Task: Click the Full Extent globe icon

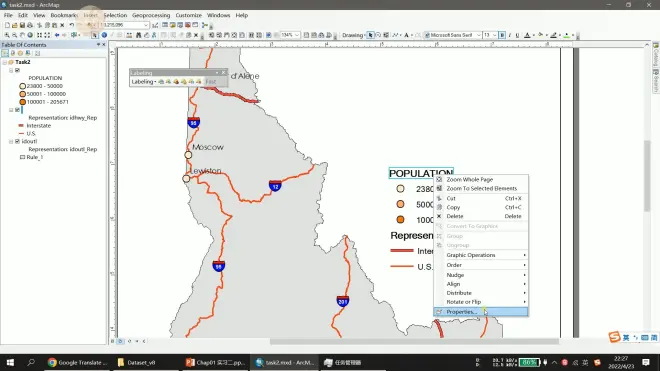Action: [30, 35]
